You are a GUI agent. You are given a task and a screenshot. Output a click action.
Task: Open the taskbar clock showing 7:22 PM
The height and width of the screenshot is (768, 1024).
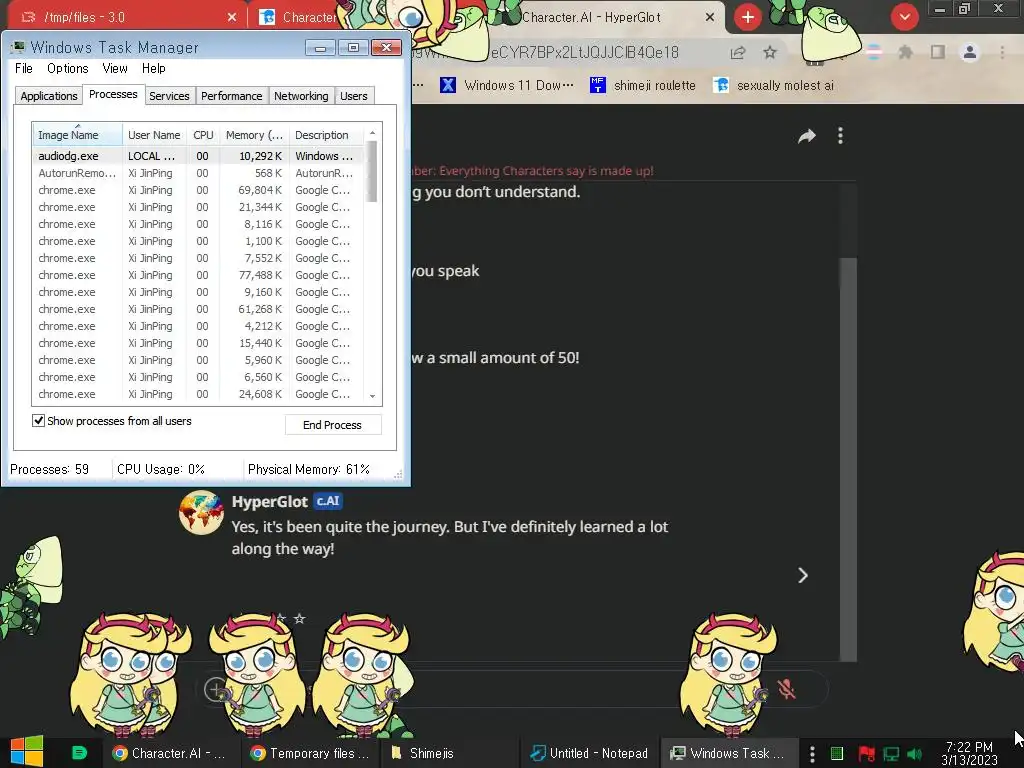pyautogui.click(x=969, y=754)
